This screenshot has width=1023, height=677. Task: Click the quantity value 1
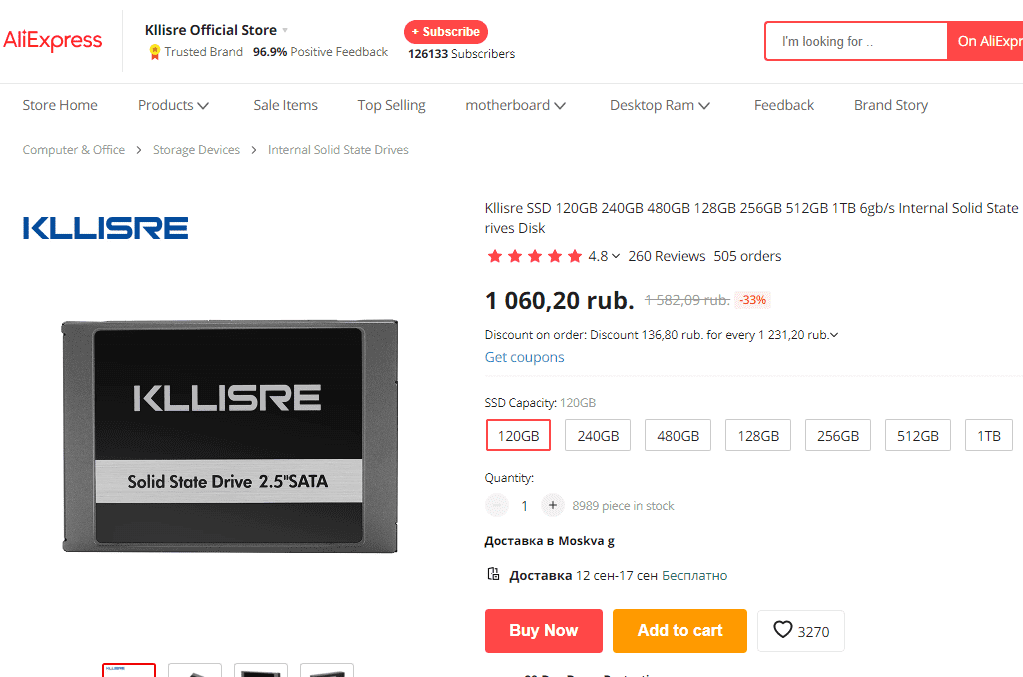[525, 506]
